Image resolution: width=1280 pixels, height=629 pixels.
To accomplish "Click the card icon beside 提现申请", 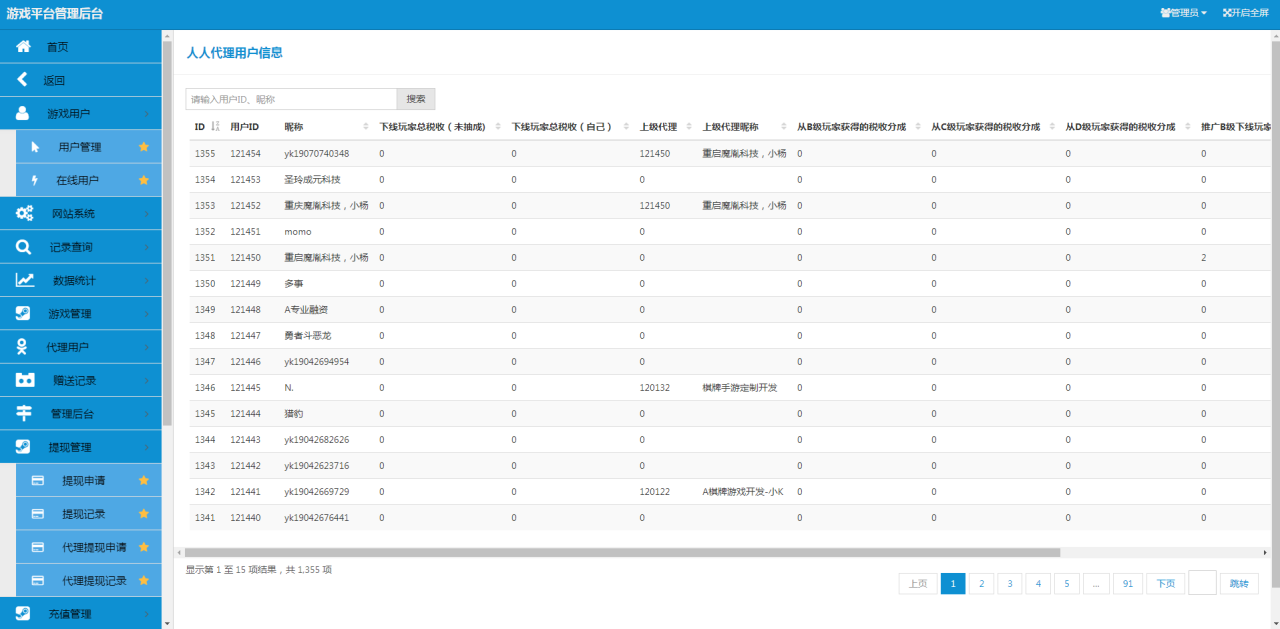I will coord(38,480).
